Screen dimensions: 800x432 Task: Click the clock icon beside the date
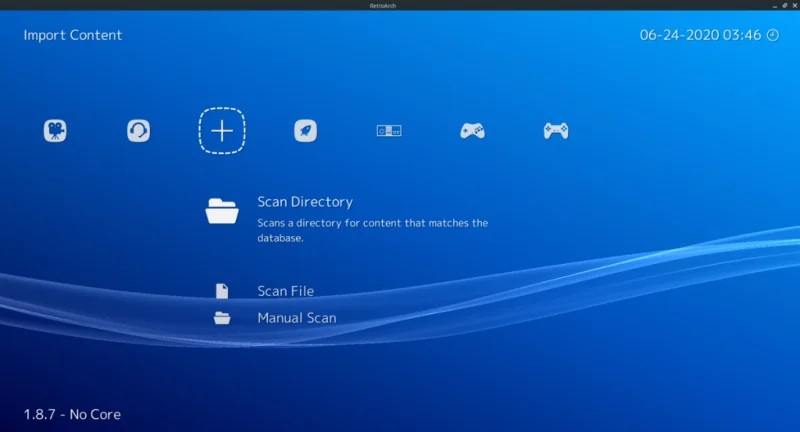773,35
